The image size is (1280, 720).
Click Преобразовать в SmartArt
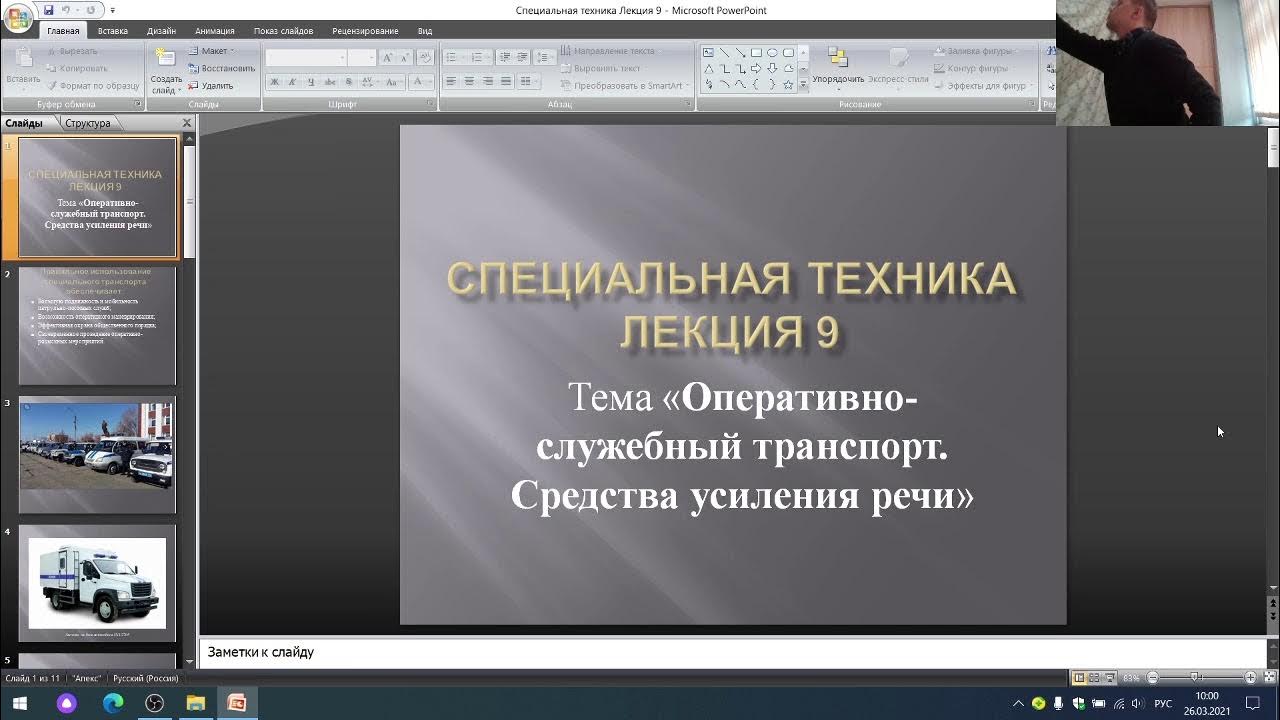624,85
